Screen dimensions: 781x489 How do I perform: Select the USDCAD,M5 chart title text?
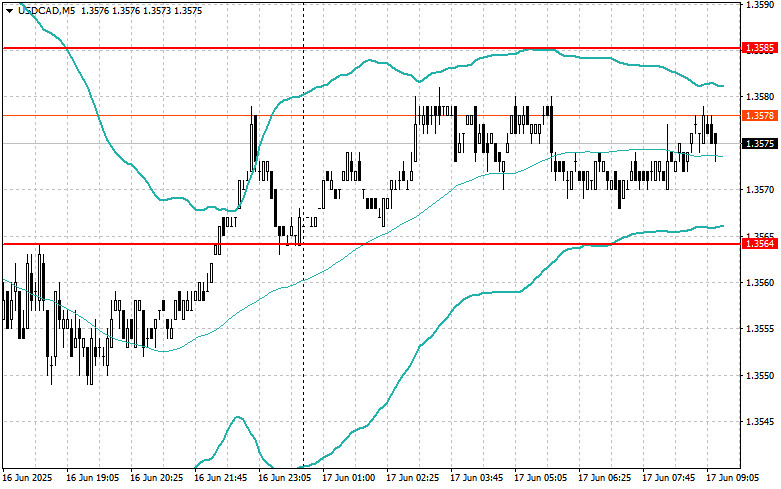tap(46, 10)
